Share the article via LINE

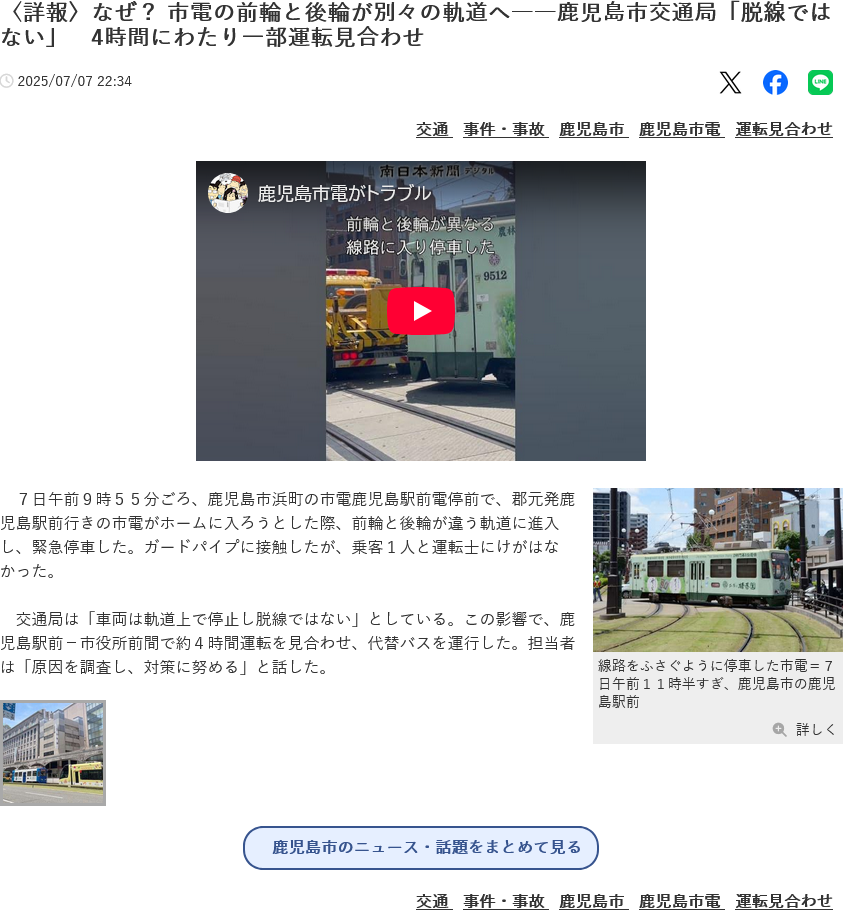click(x=820, y=82)
